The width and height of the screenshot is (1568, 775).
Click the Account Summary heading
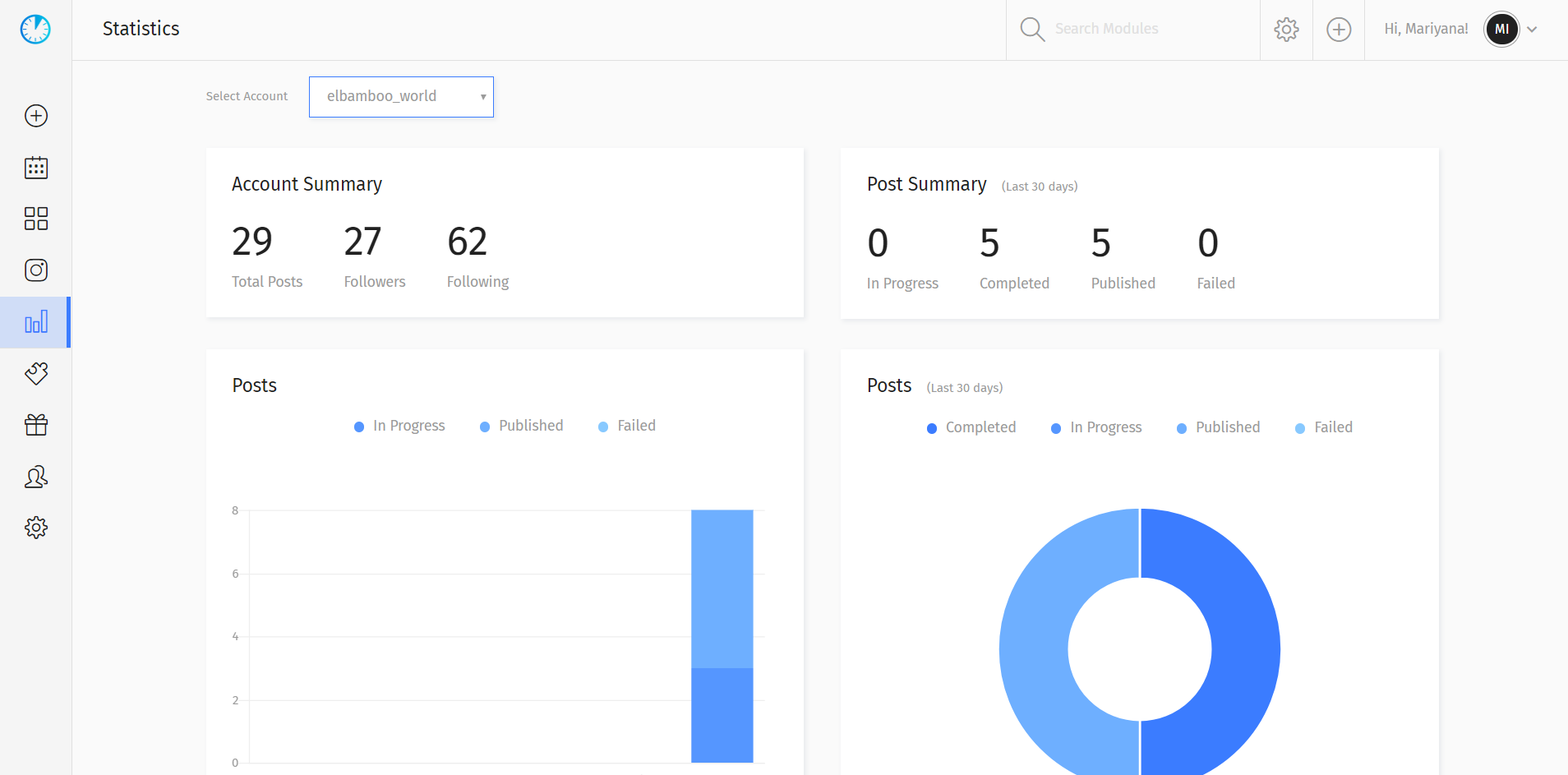[x=307, y=184]
